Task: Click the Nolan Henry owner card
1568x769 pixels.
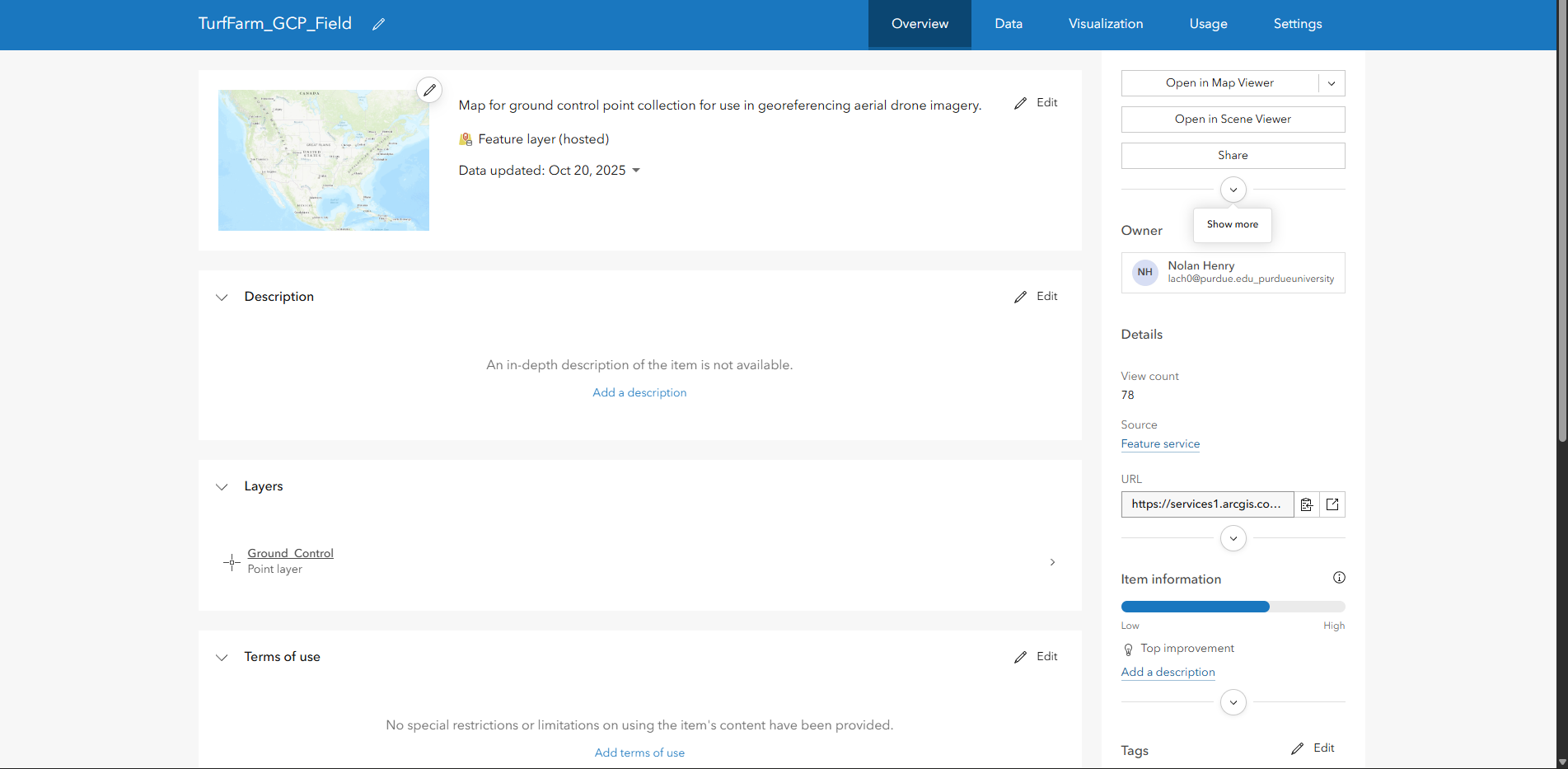Action: [x=1233, y=273]
